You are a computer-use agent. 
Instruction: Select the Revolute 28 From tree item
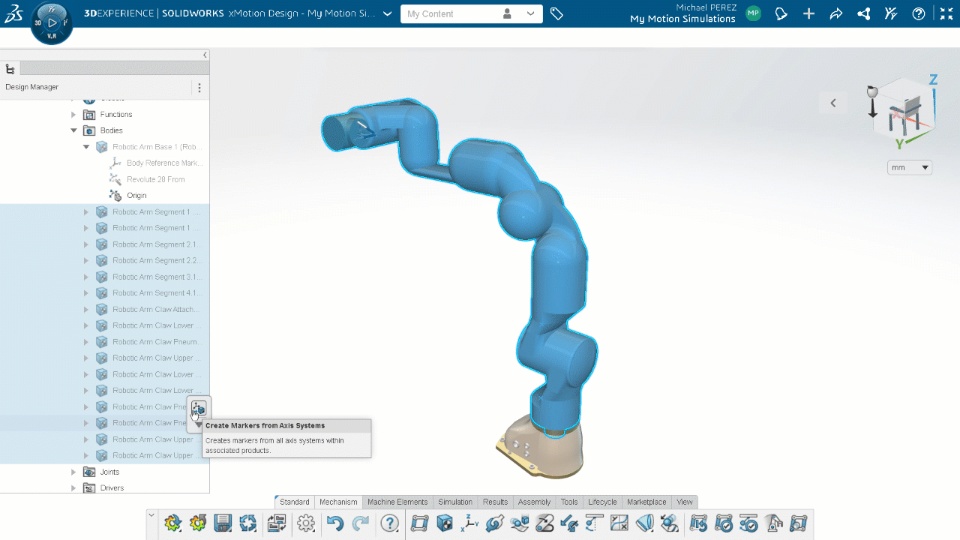[x=156, y=179]
